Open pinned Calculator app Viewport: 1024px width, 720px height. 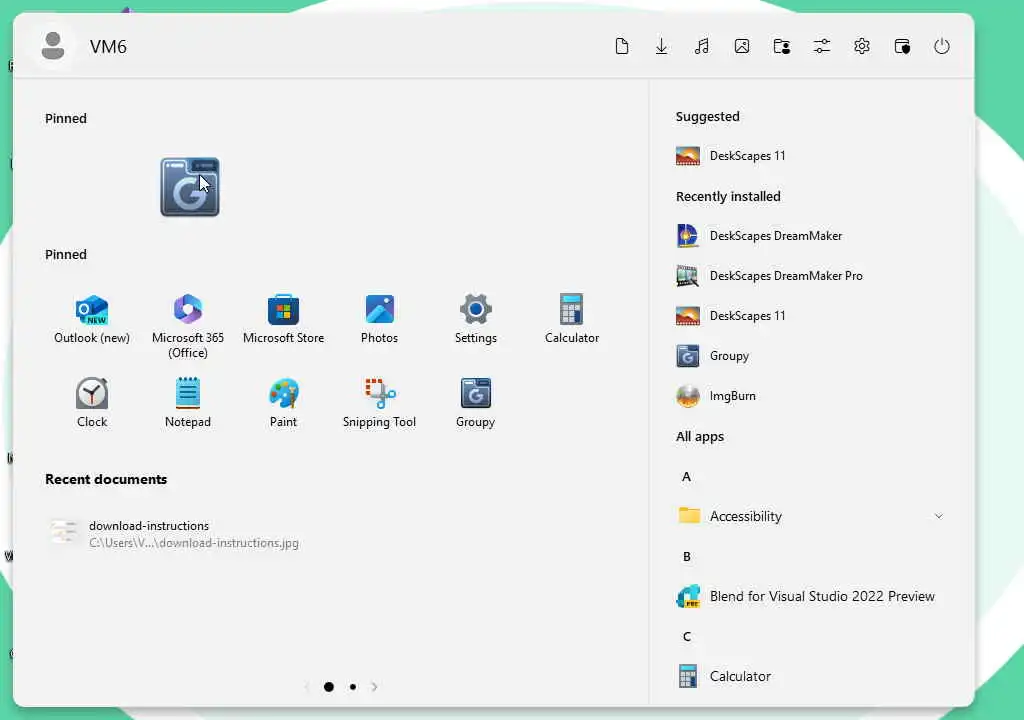click(571, 319)
